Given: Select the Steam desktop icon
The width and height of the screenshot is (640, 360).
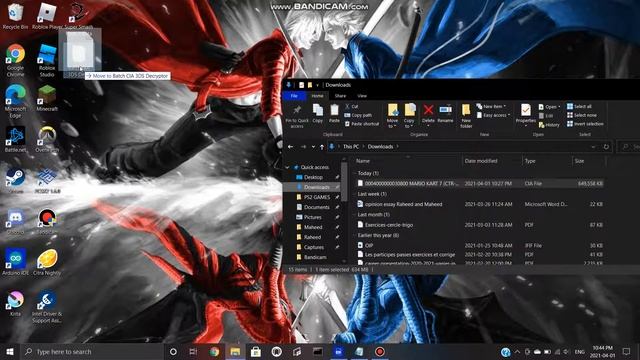Looking at the screenshot, I should [16, 181].
